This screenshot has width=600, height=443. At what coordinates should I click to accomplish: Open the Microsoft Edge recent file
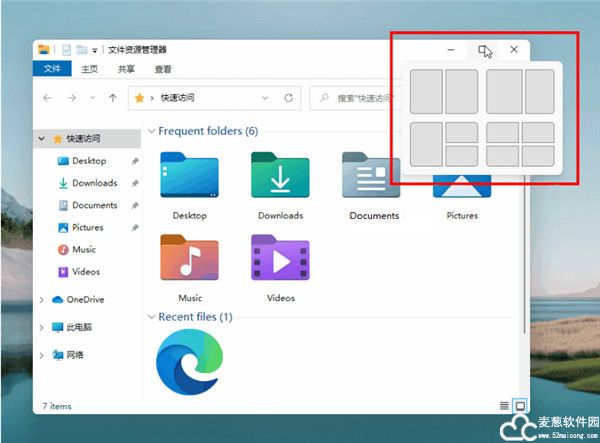click(x=189, y=362)
